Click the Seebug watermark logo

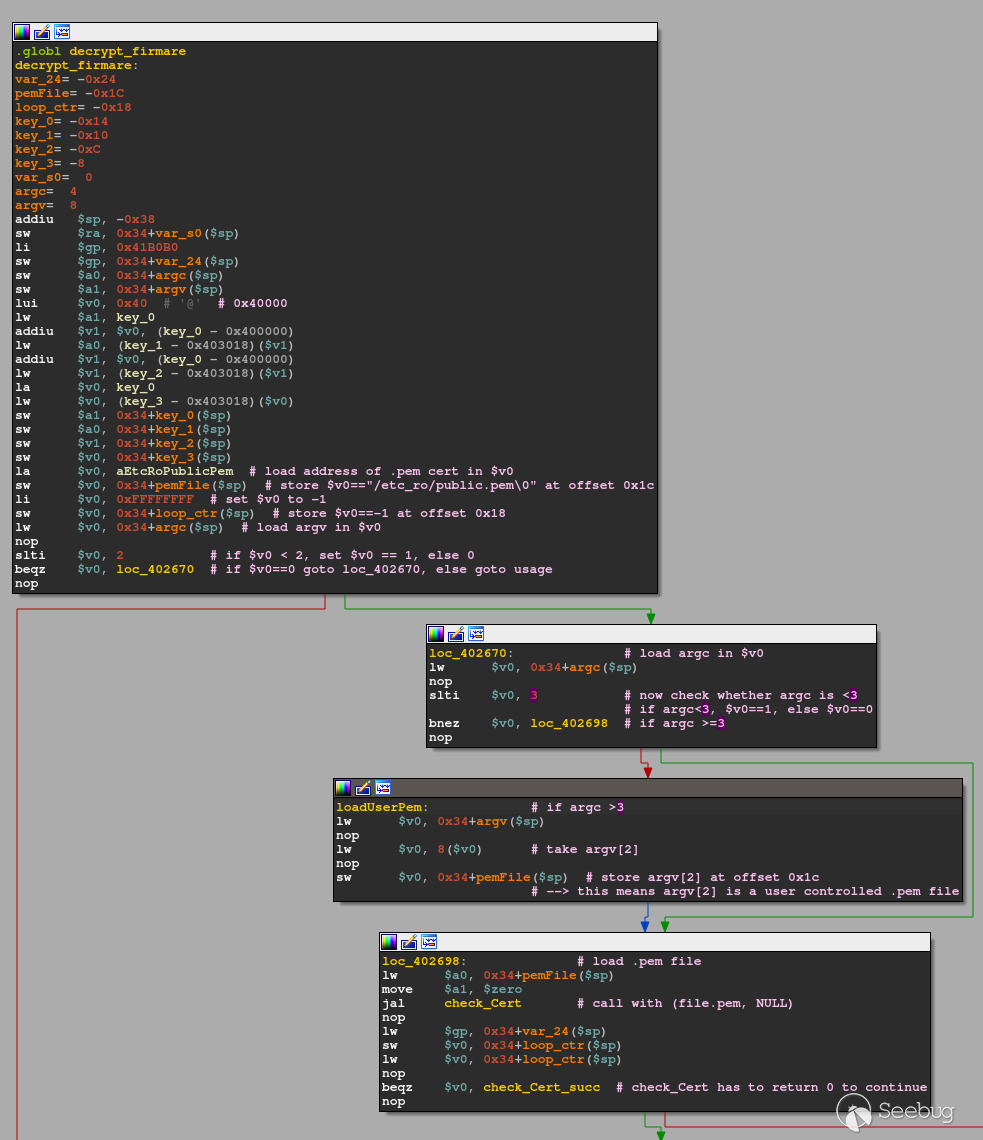pyautogui.click(x=896, y=1110)
